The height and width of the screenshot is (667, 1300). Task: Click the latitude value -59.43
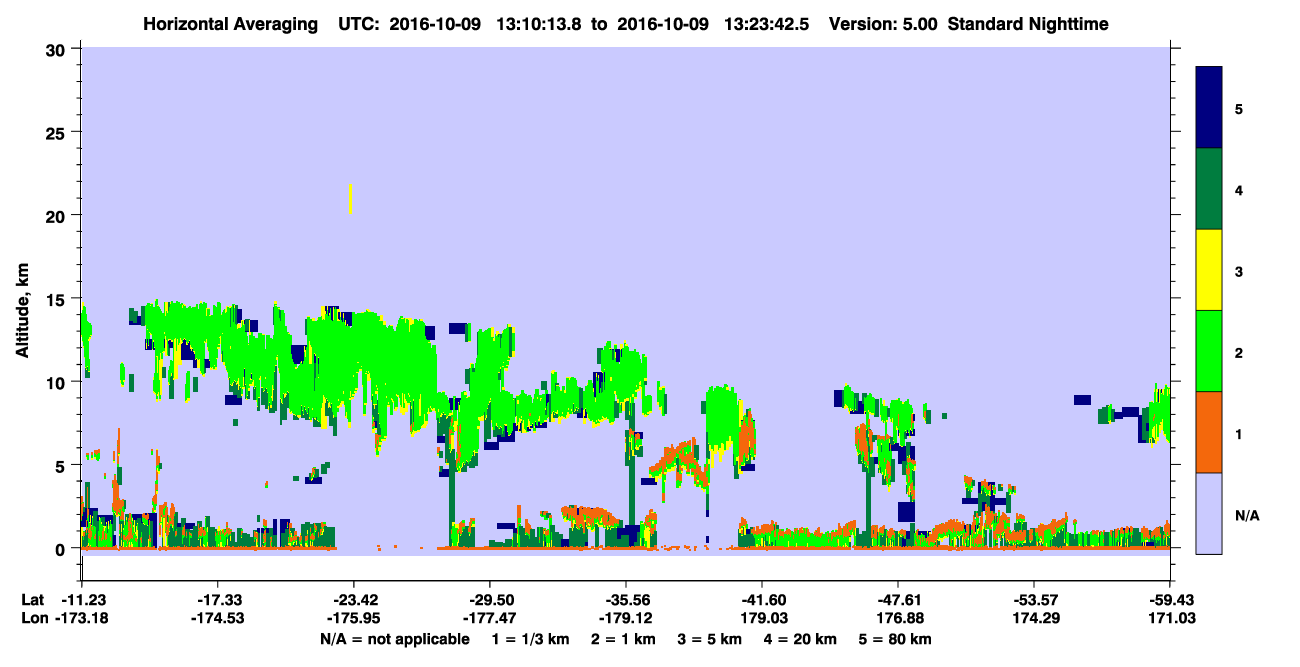1169,599
